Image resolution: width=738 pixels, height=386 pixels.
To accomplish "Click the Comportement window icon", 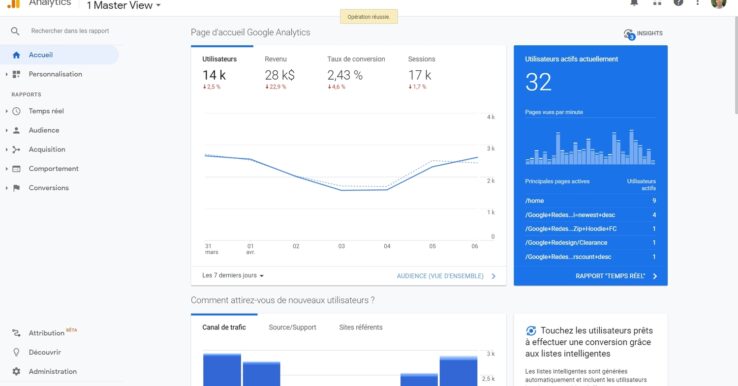I will pos(16,169).
